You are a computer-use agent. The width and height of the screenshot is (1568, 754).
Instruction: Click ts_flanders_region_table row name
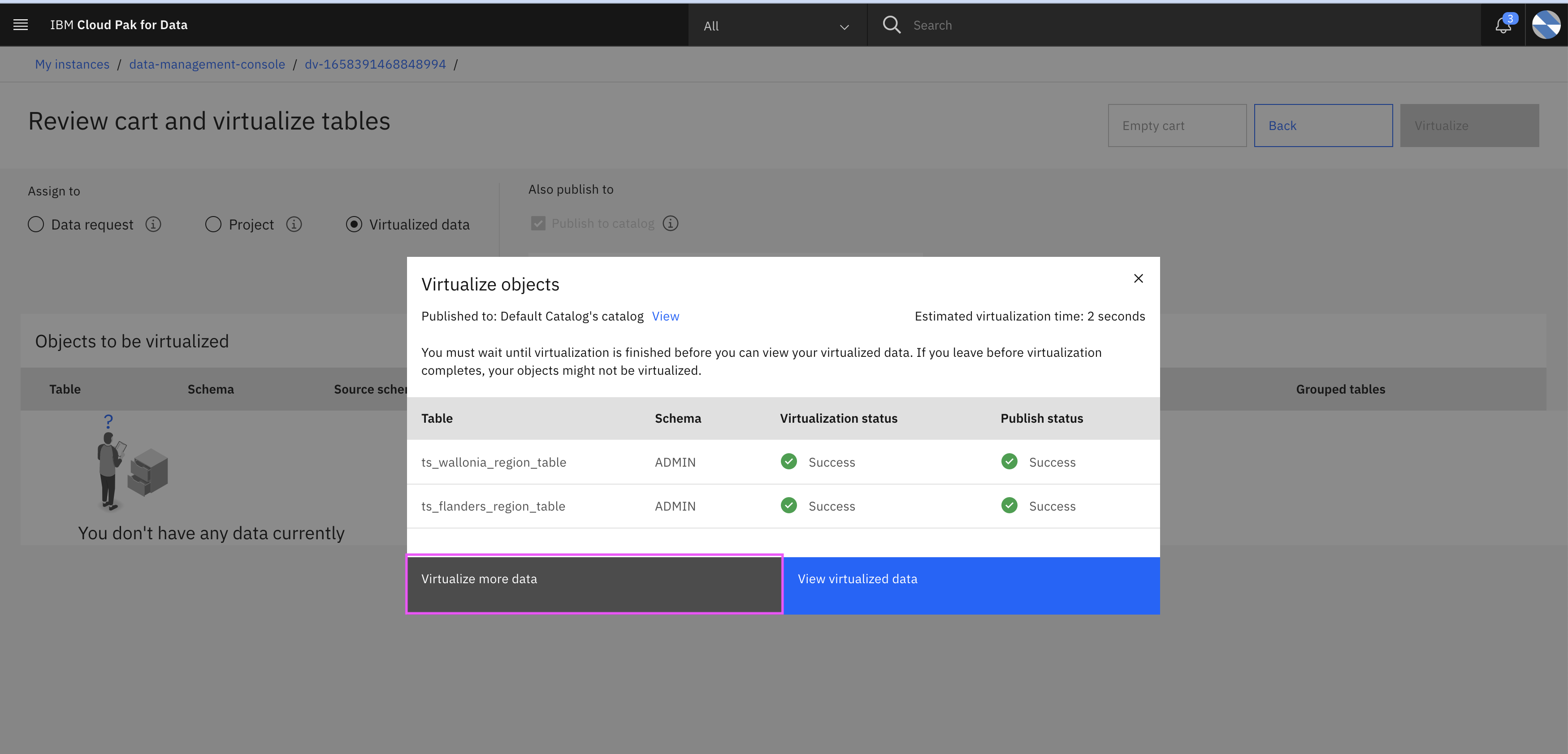tap(493, 506)
